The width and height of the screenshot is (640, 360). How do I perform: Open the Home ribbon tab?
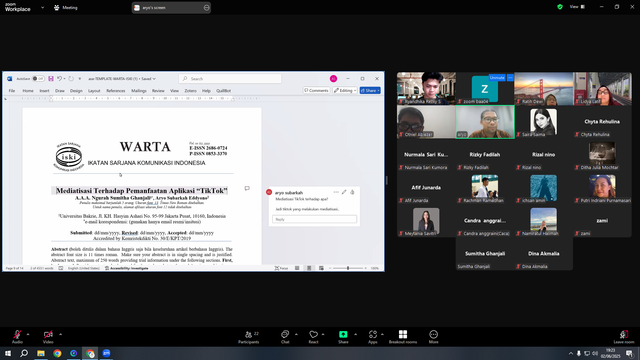tap(28, 91)
